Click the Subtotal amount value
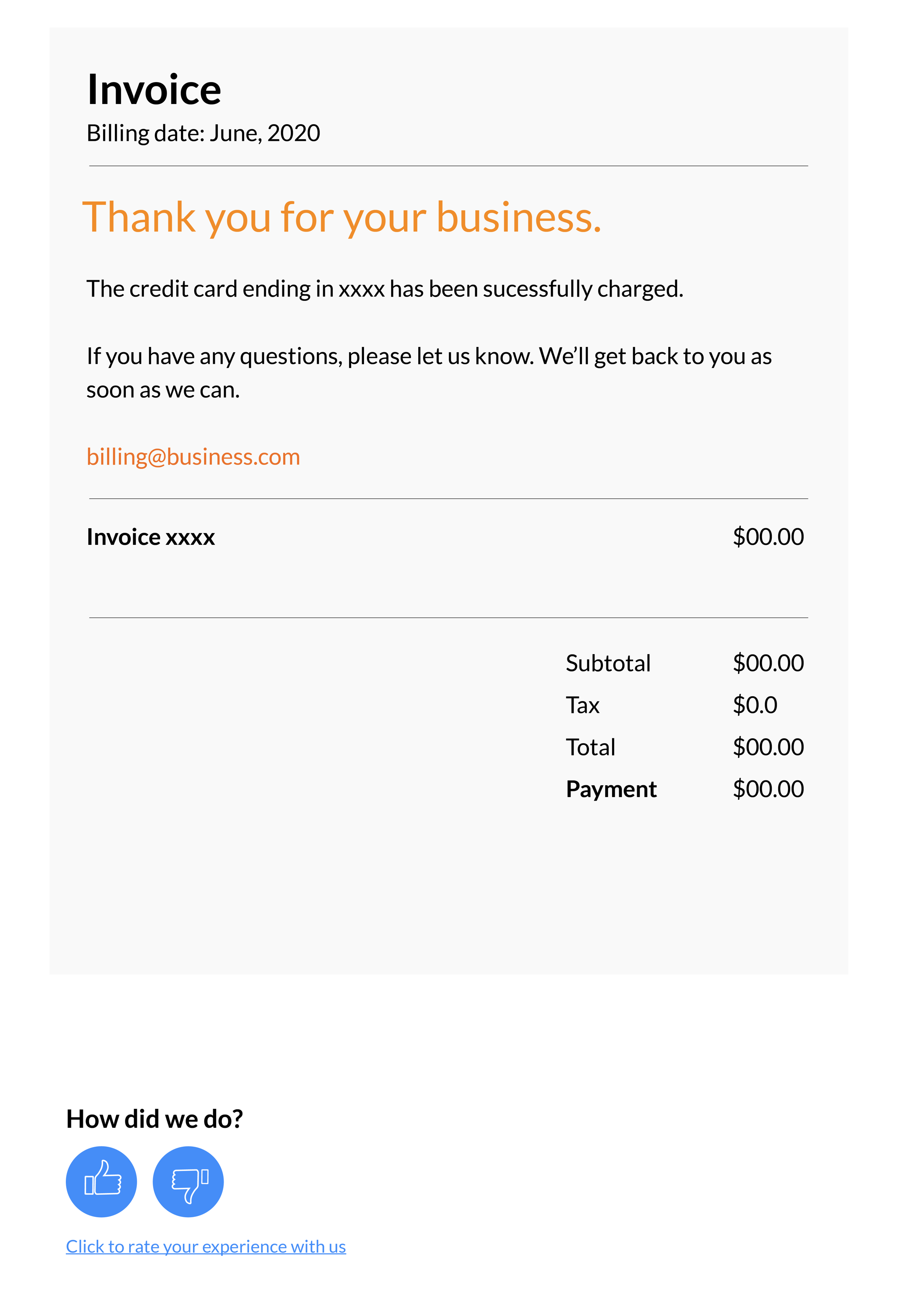Screen dimensions: 898x1316 (768, 663)
